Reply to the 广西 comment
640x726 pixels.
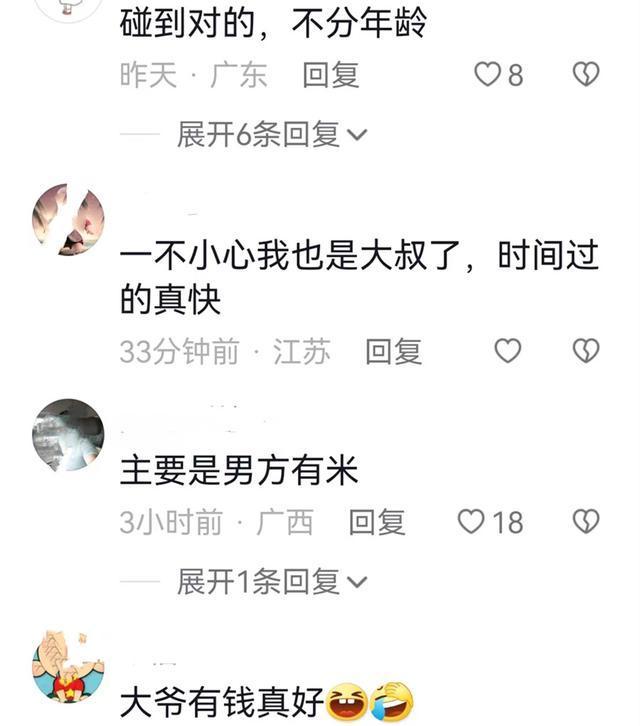pos(377,522)
